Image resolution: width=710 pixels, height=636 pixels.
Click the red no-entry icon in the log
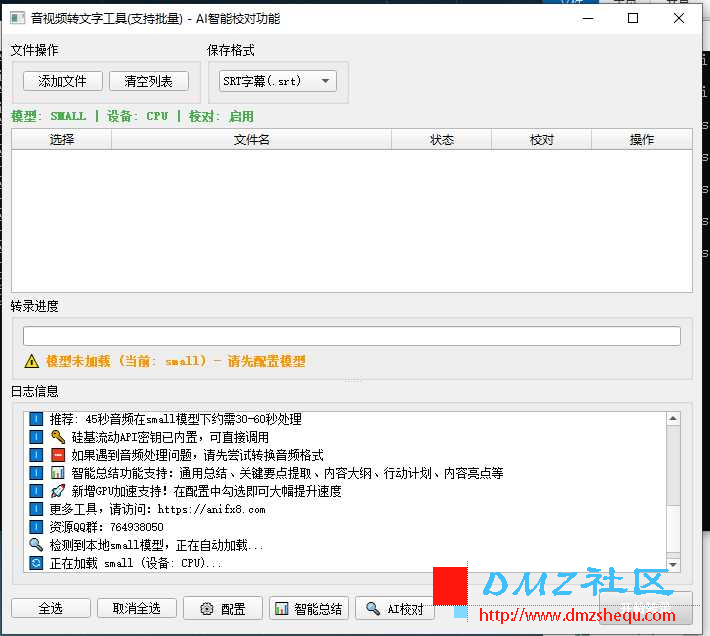58,455
